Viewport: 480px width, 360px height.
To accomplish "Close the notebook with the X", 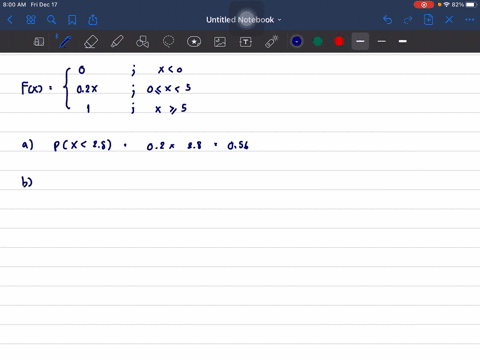I will 449,20.
